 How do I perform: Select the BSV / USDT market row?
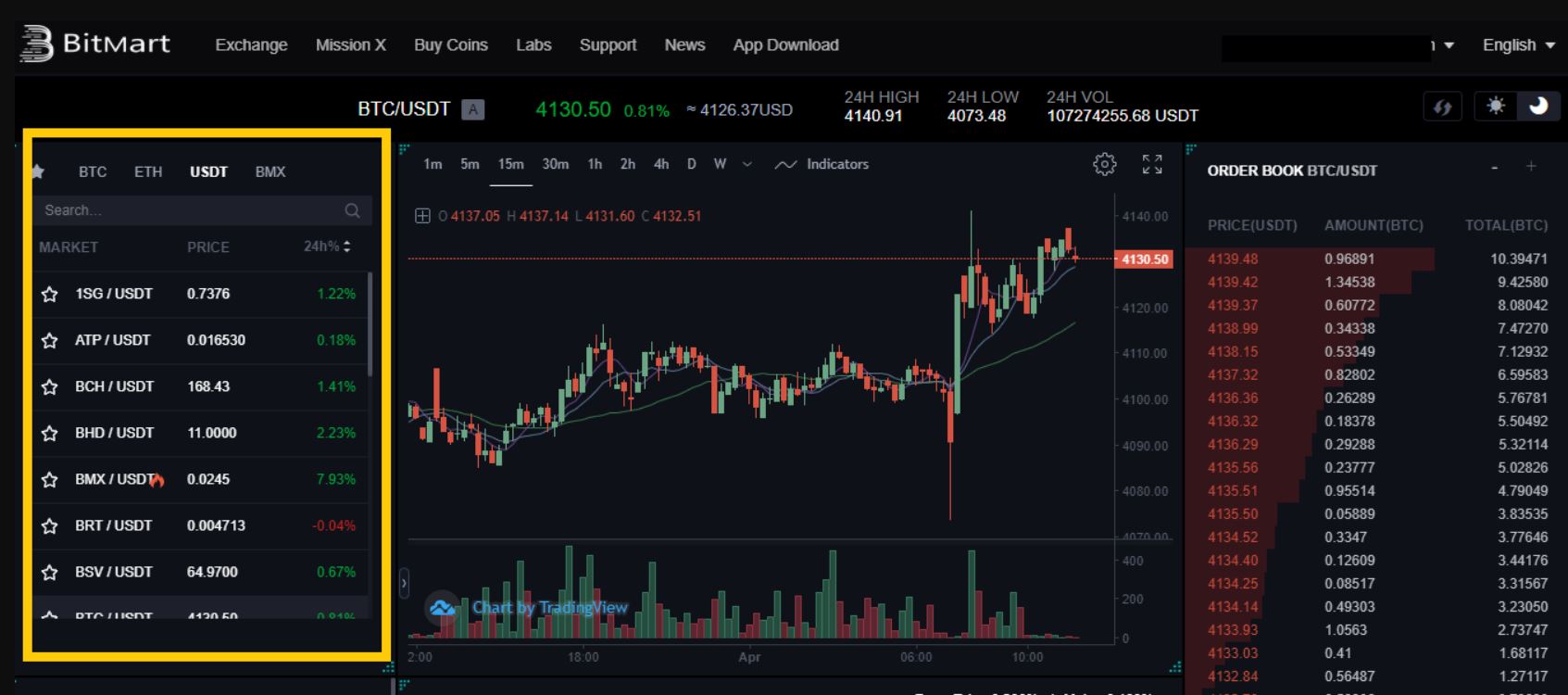click(200, 572)
